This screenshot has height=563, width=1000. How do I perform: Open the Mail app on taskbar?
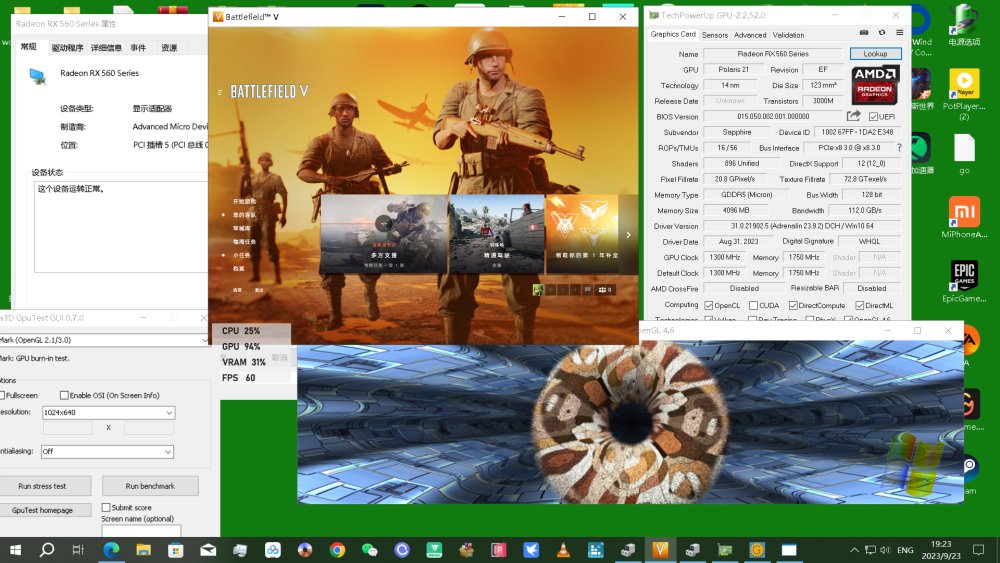click(208, 550)
